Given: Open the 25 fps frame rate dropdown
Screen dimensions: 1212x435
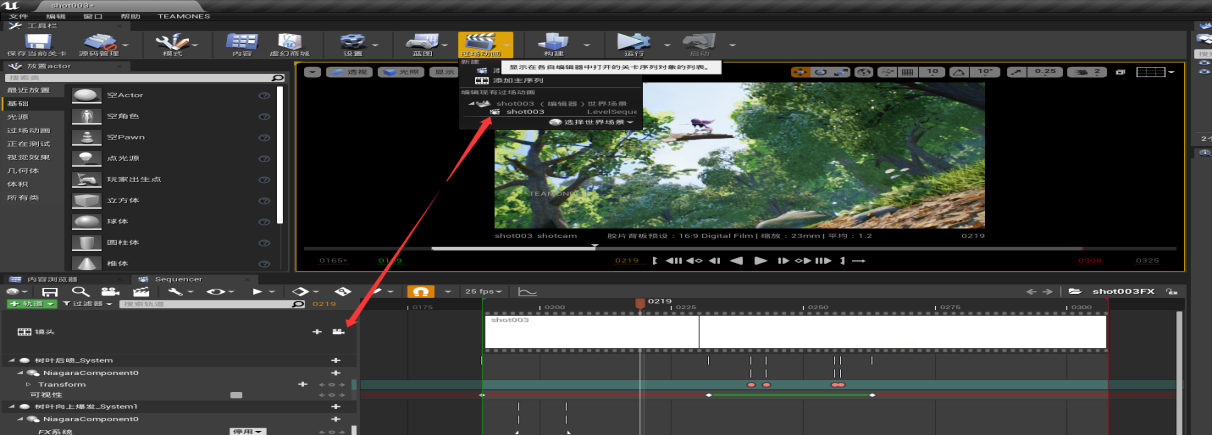Looking at the screenshot, I should [x=483, y=291].
